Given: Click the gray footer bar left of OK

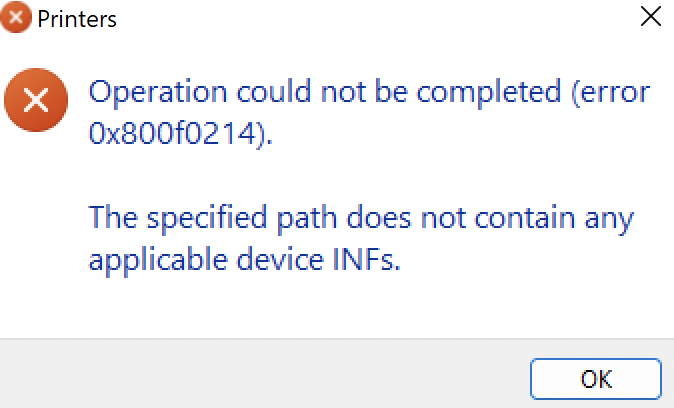Looking at the screenshot, I should coord(262,374).
